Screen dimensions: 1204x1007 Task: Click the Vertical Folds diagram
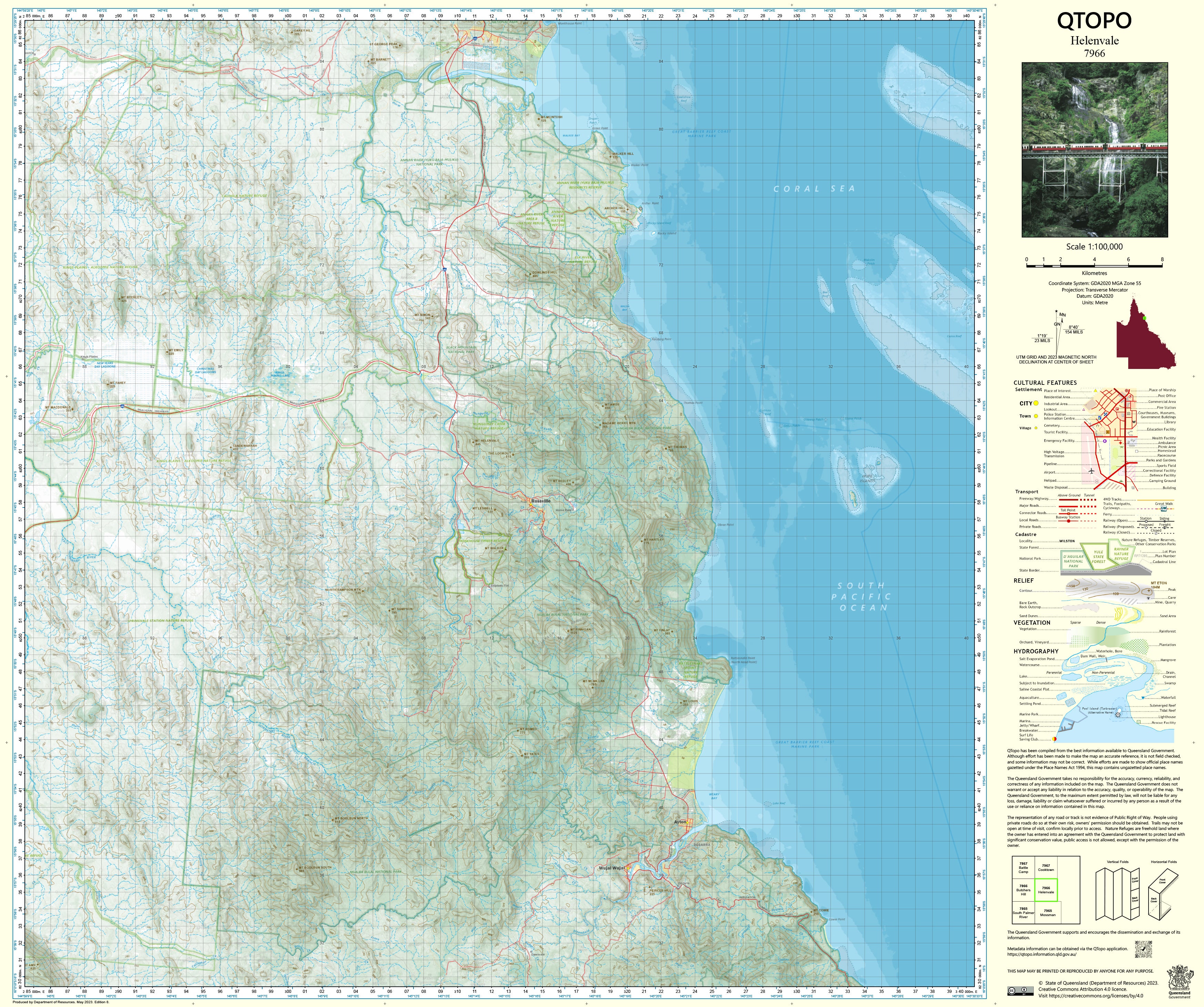1117,894
